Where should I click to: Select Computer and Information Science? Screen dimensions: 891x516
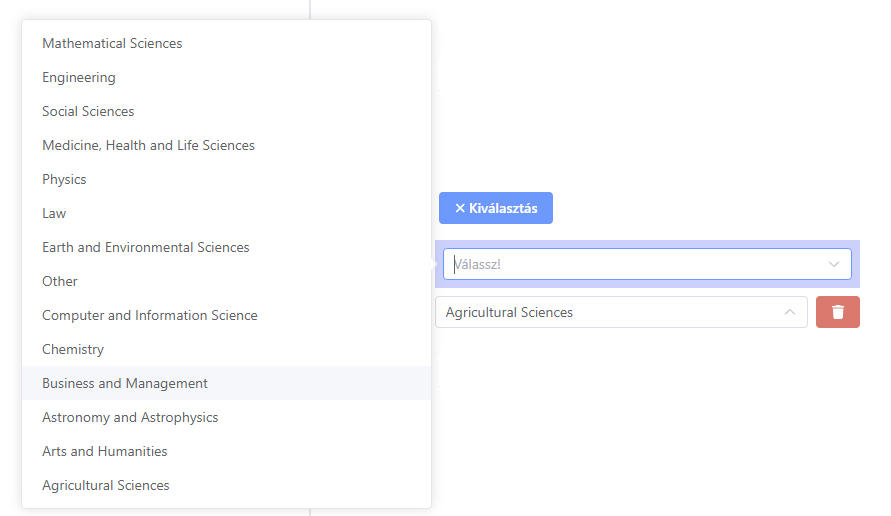tap(226, 315)
